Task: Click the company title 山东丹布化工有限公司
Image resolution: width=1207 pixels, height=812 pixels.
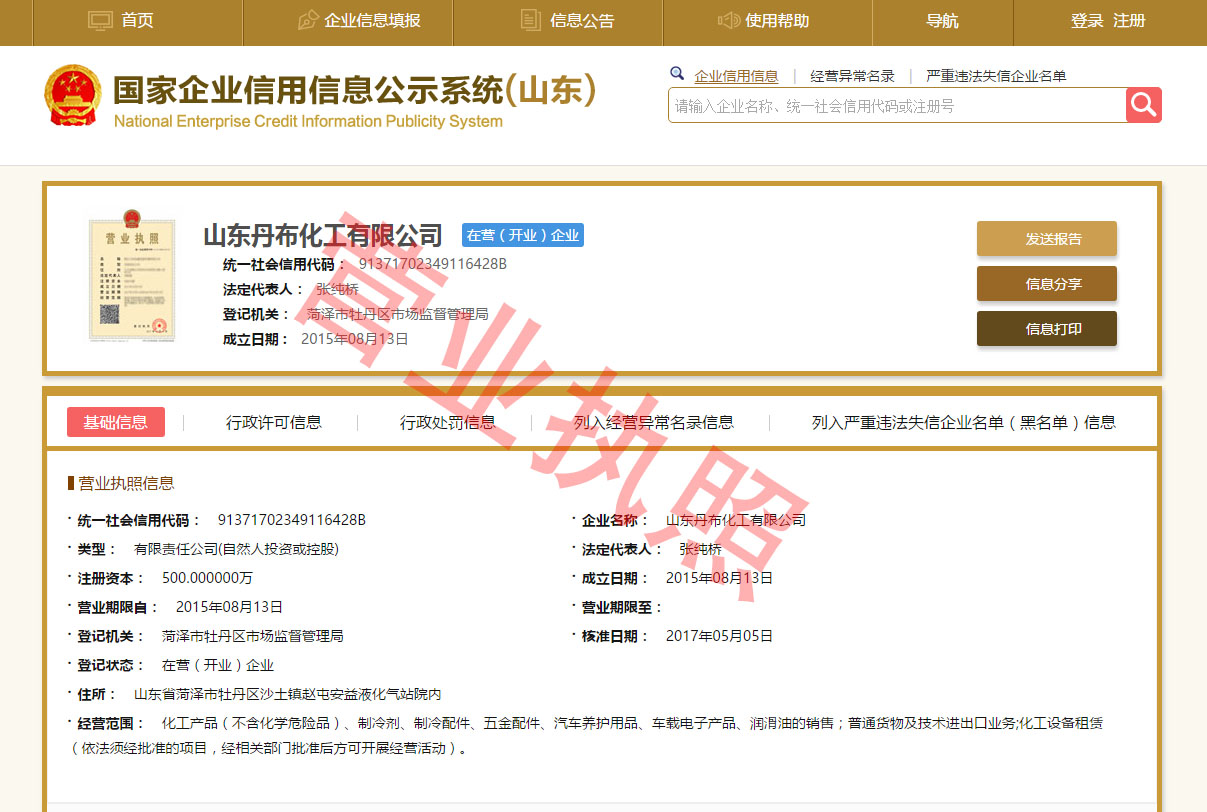Action: point(323,236)
